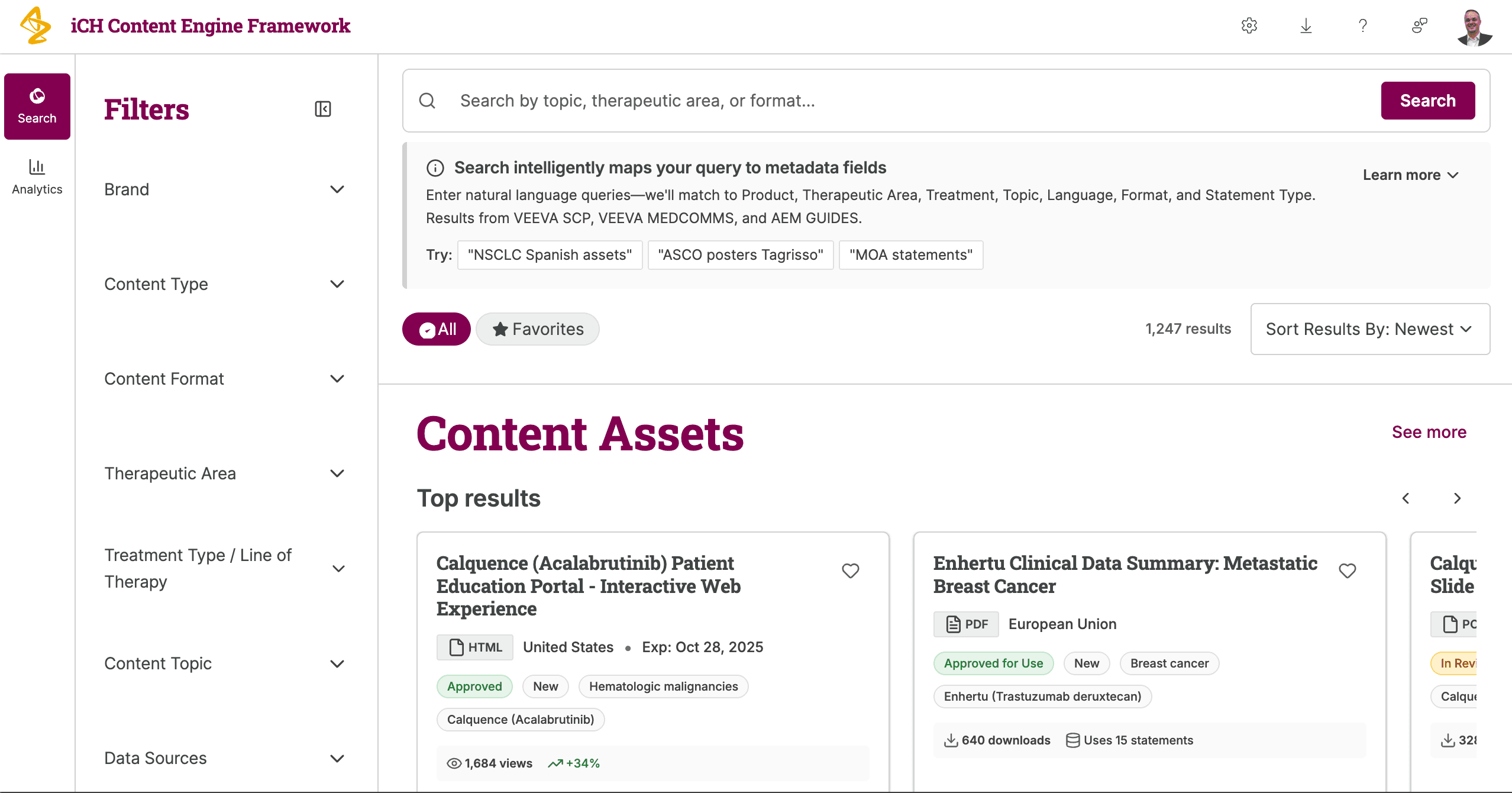
Task: Open the help question mark icon
Action: (x=1363, y=25)
